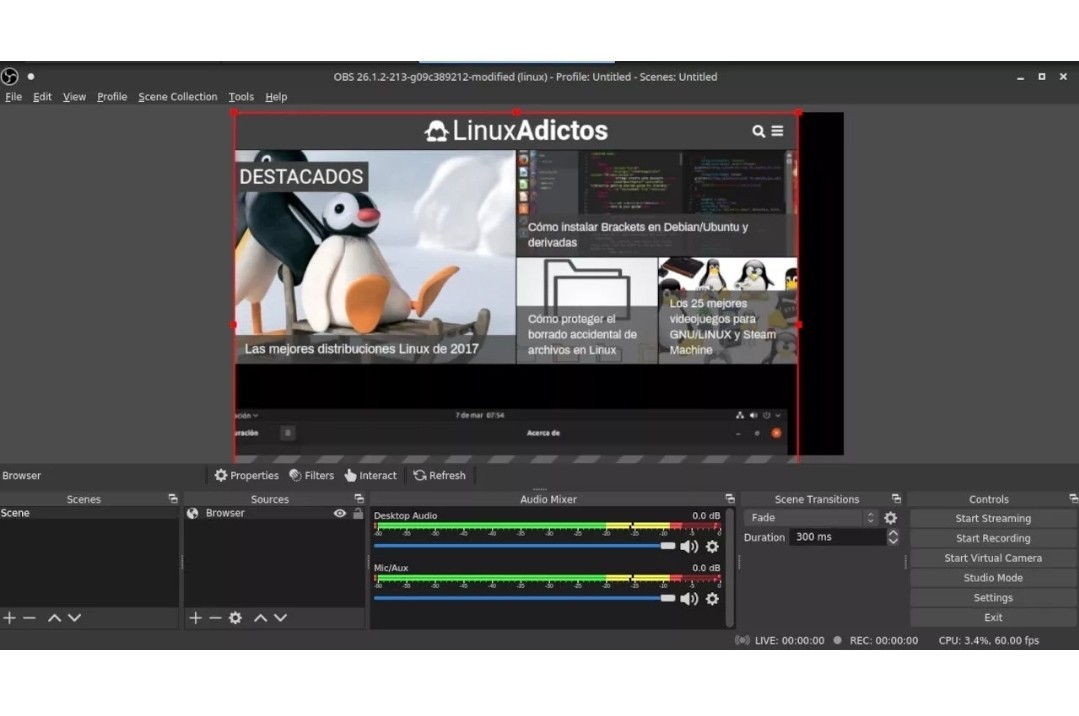
Task: Click Start Recording
Action: tap(993, 538)
